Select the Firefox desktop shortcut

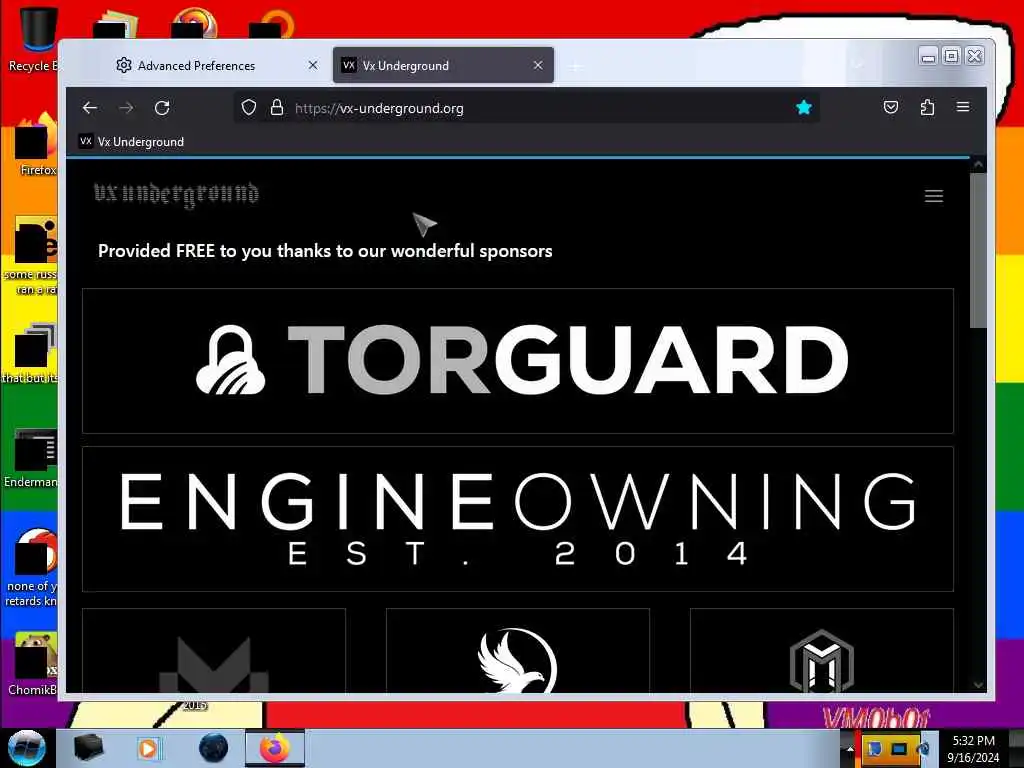[36, 145]
